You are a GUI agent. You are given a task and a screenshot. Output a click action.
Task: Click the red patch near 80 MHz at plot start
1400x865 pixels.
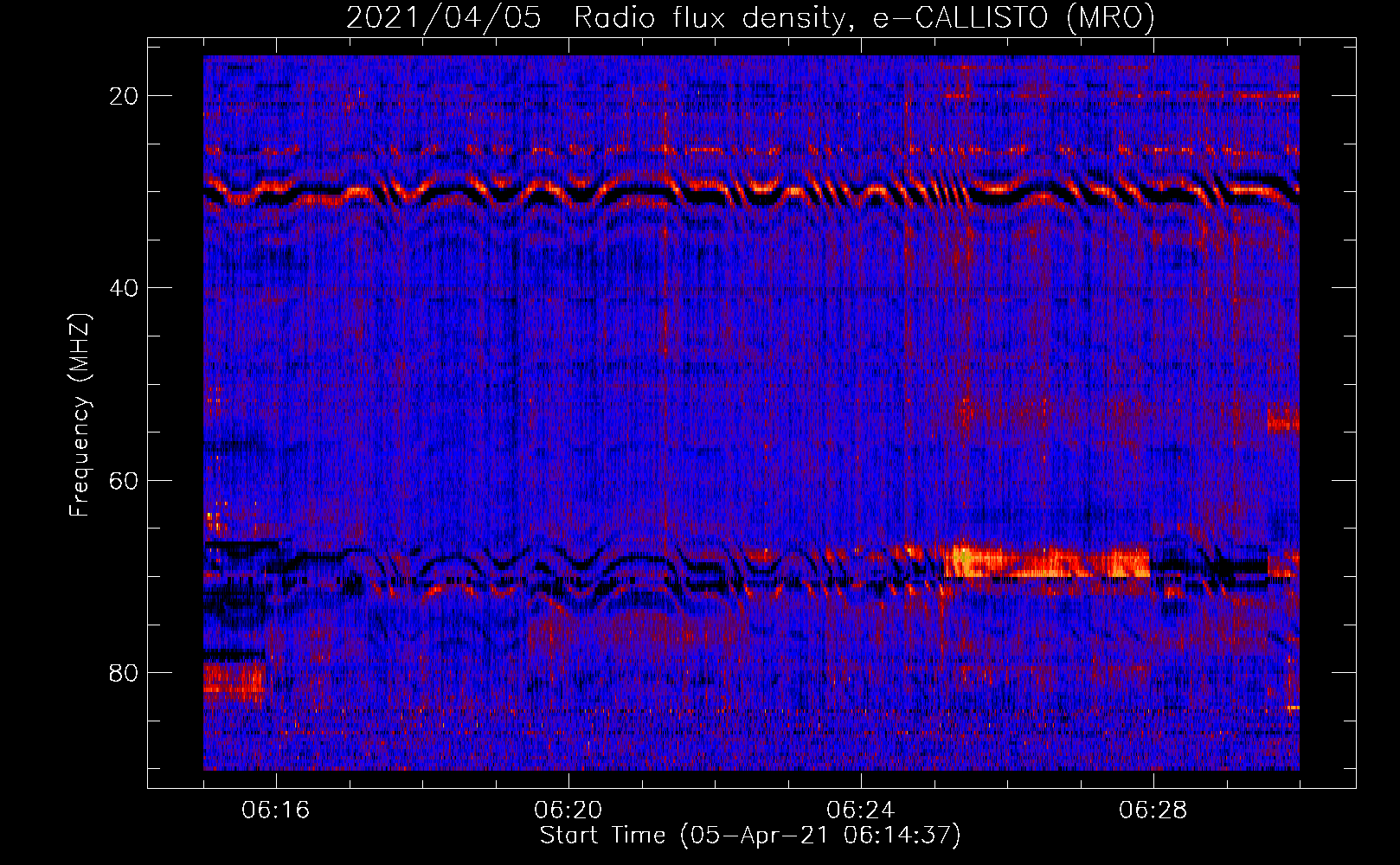click(234, 678)
